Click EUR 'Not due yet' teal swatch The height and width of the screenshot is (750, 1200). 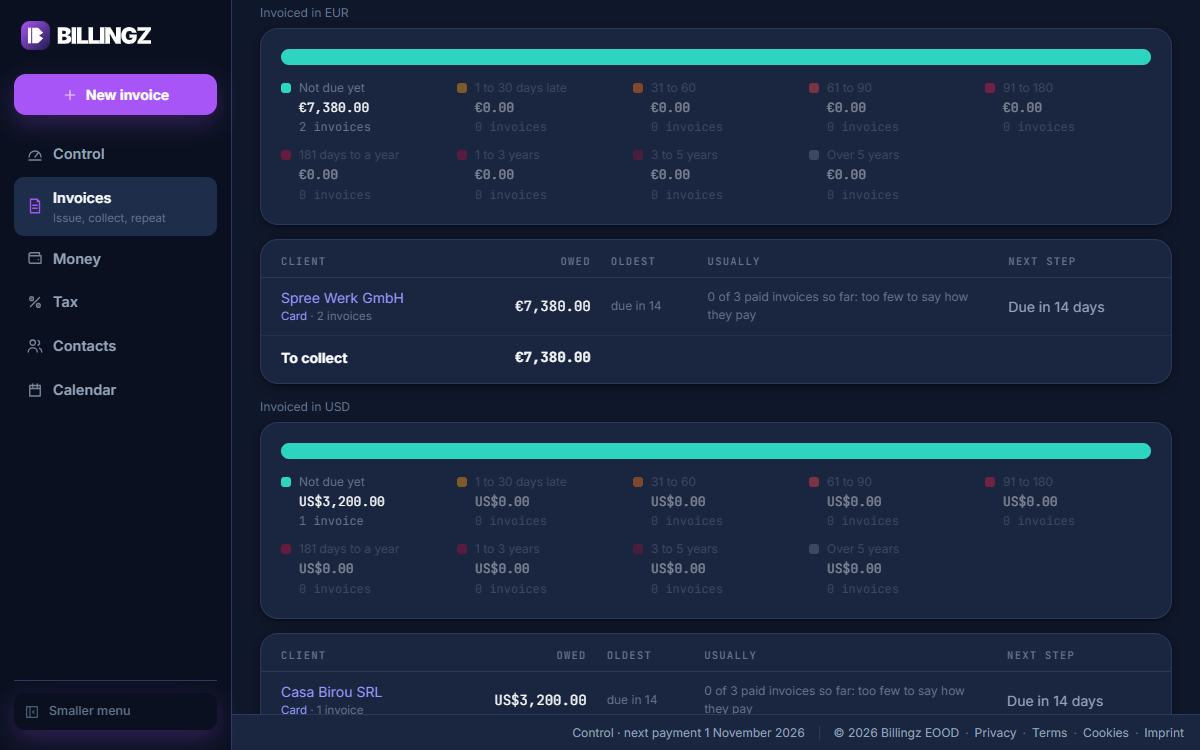coord(286,88)
